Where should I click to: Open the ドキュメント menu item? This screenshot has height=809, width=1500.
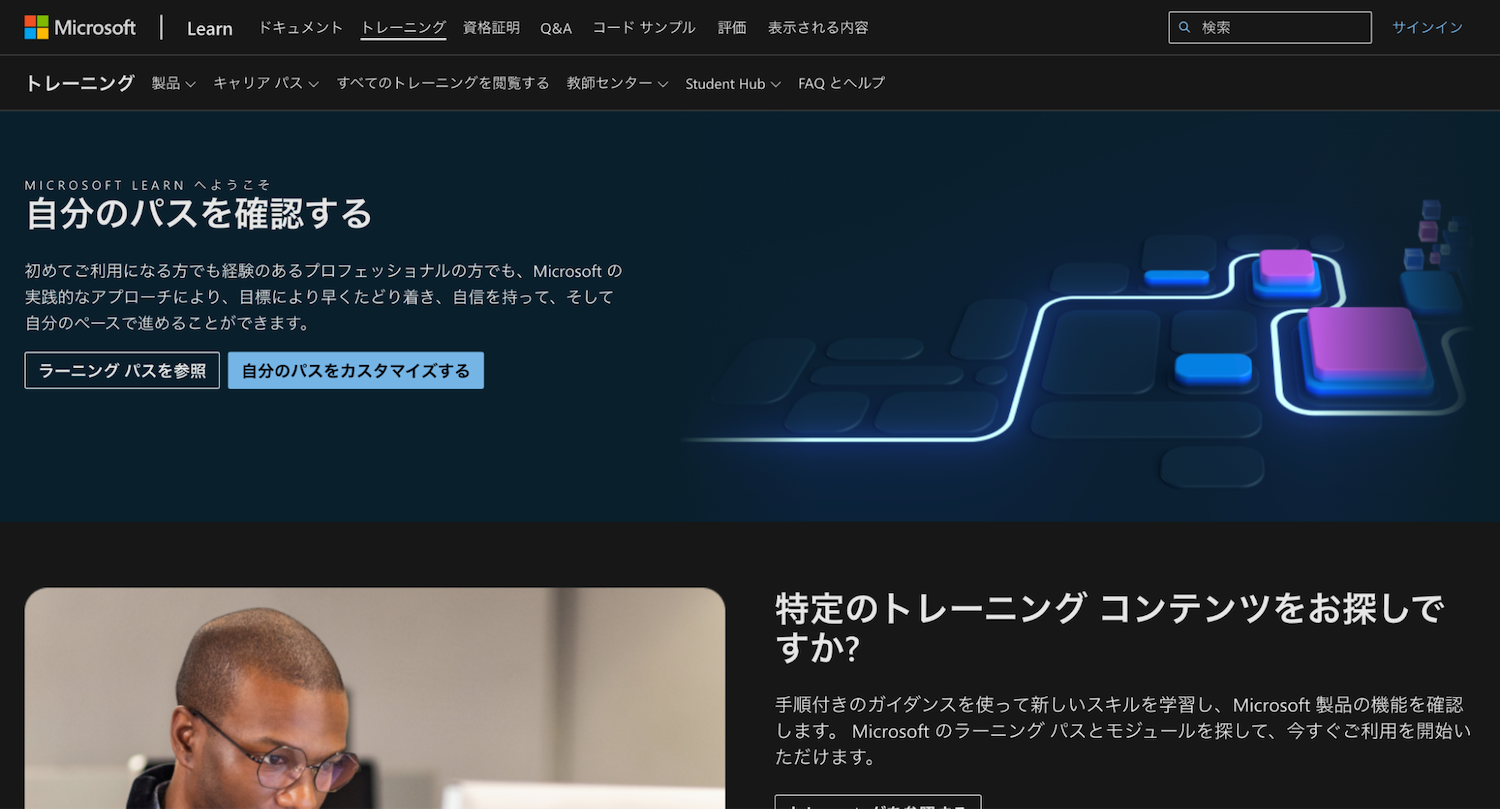coord(300,28)
